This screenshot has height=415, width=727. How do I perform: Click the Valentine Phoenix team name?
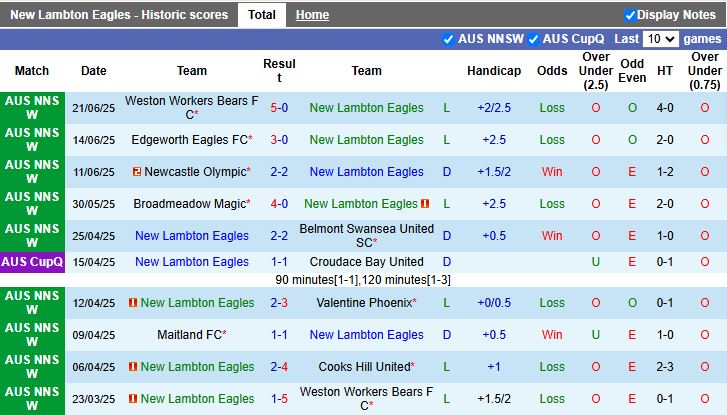(364, 303)
